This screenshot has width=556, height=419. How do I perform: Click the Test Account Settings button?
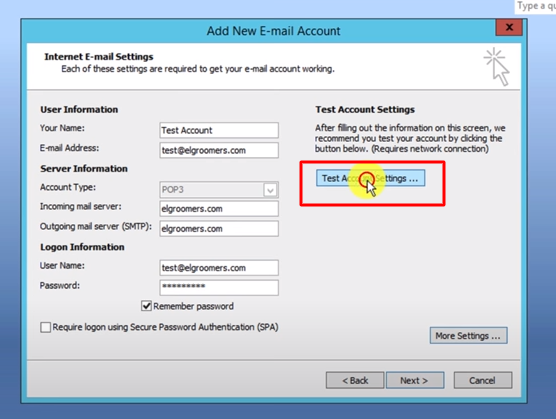click(371, 178)
